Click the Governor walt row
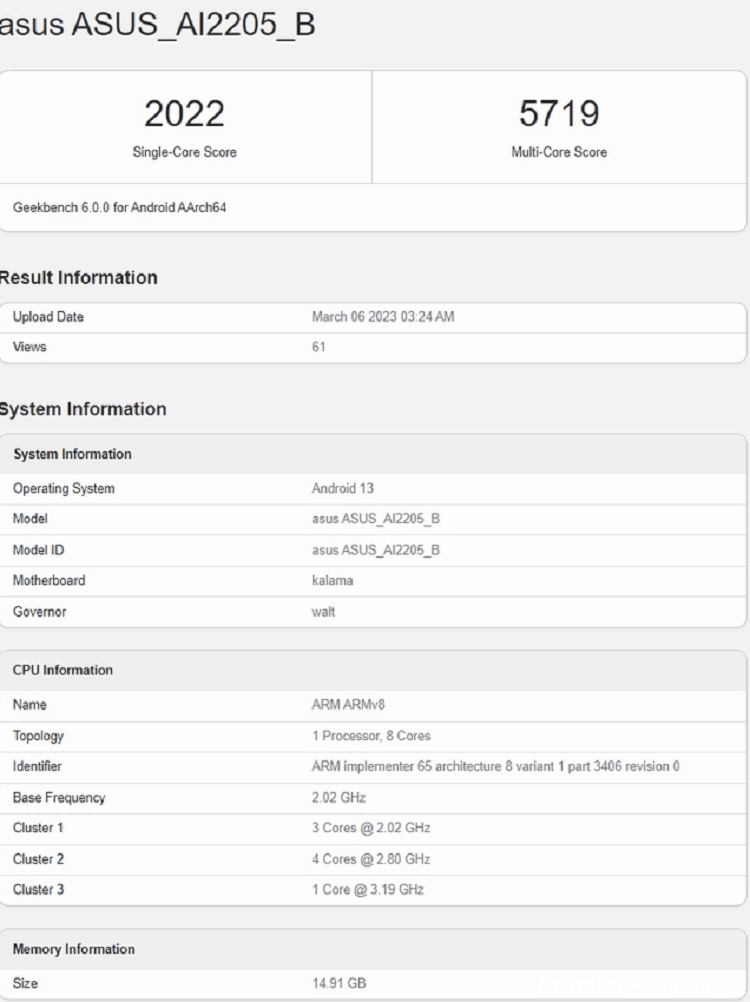750x1002 pixels. point(373,612)
